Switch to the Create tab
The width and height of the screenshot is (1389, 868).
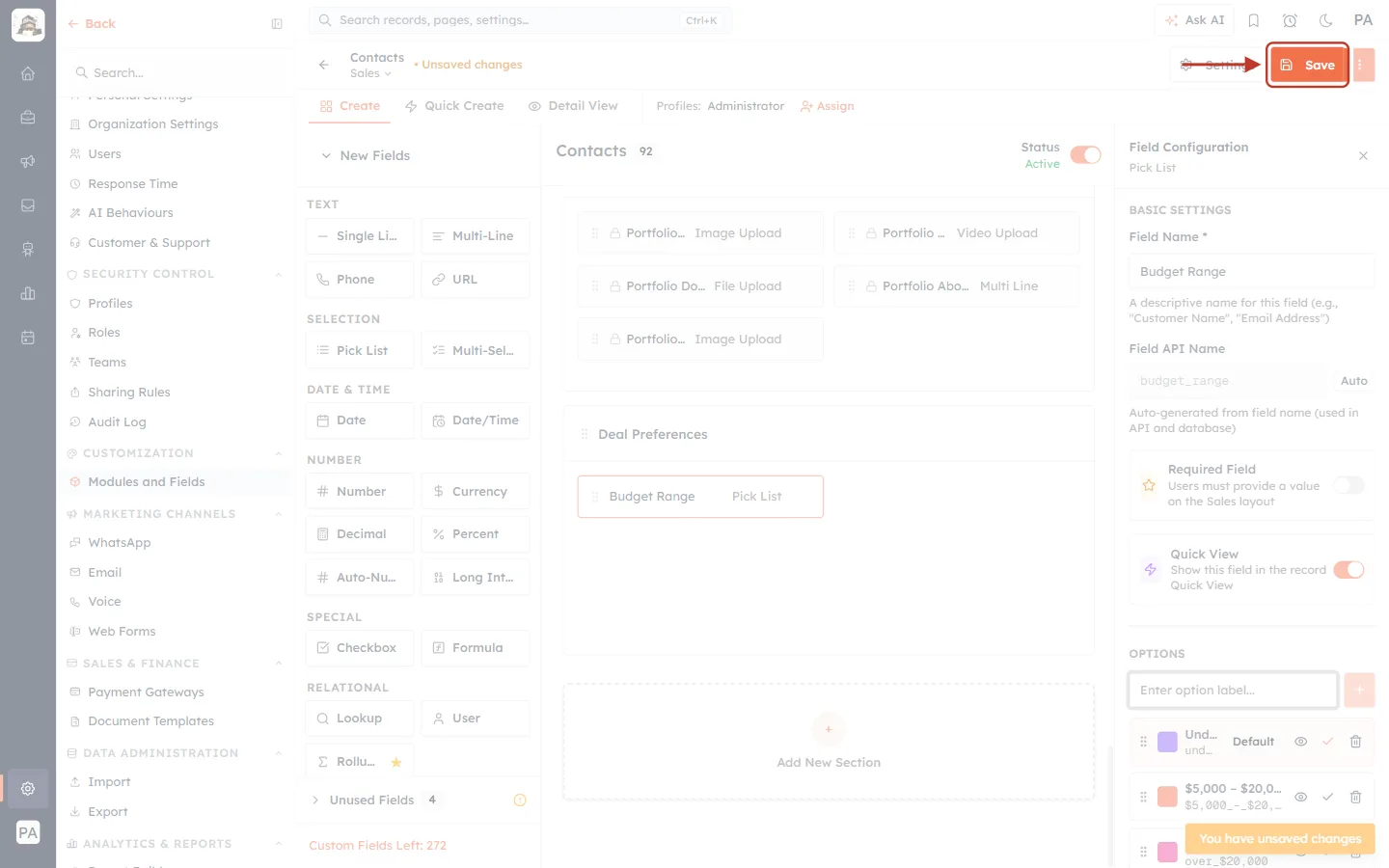tap(350, 106)
